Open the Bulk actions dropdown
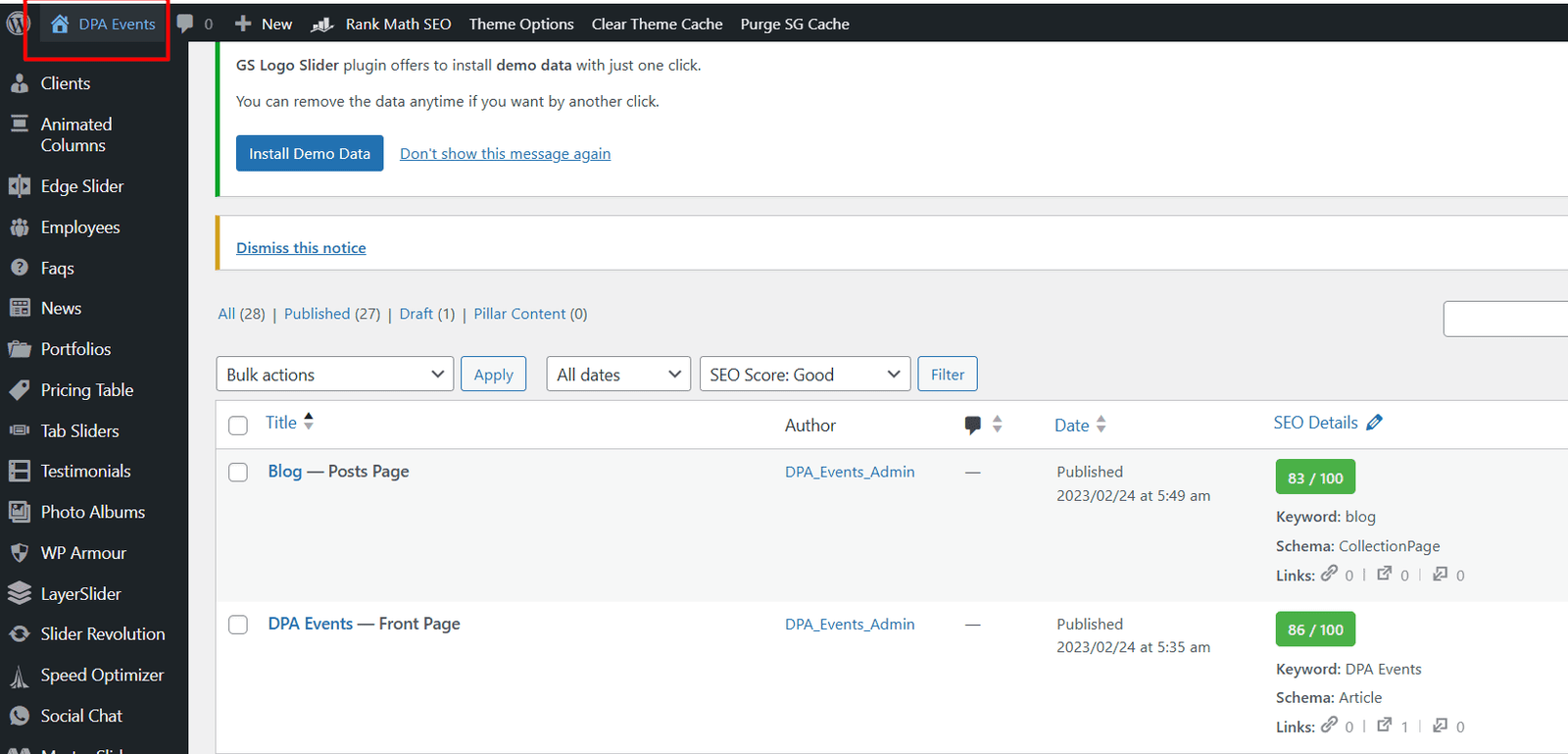 [335, 375]
